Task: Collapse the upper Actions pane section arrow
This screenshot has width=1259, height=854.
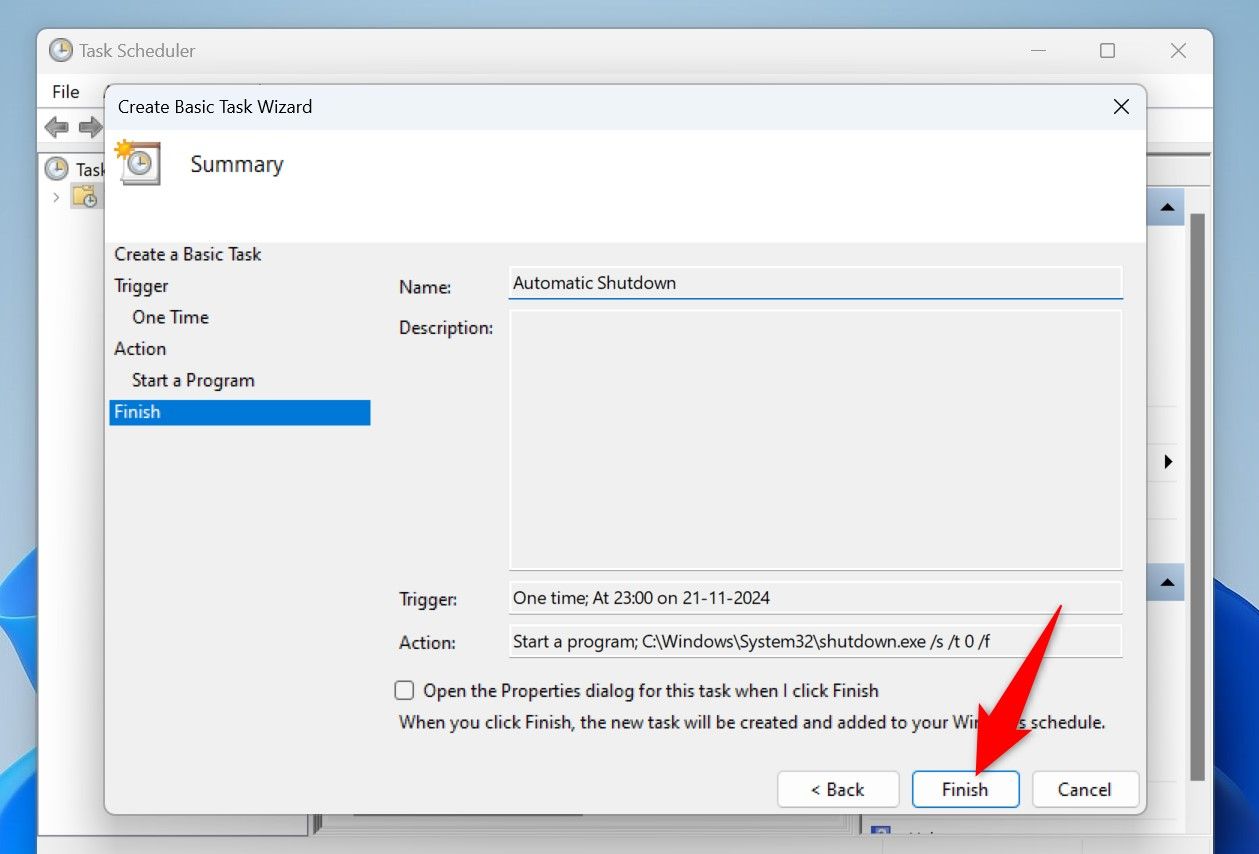Action: [1166, 208]
